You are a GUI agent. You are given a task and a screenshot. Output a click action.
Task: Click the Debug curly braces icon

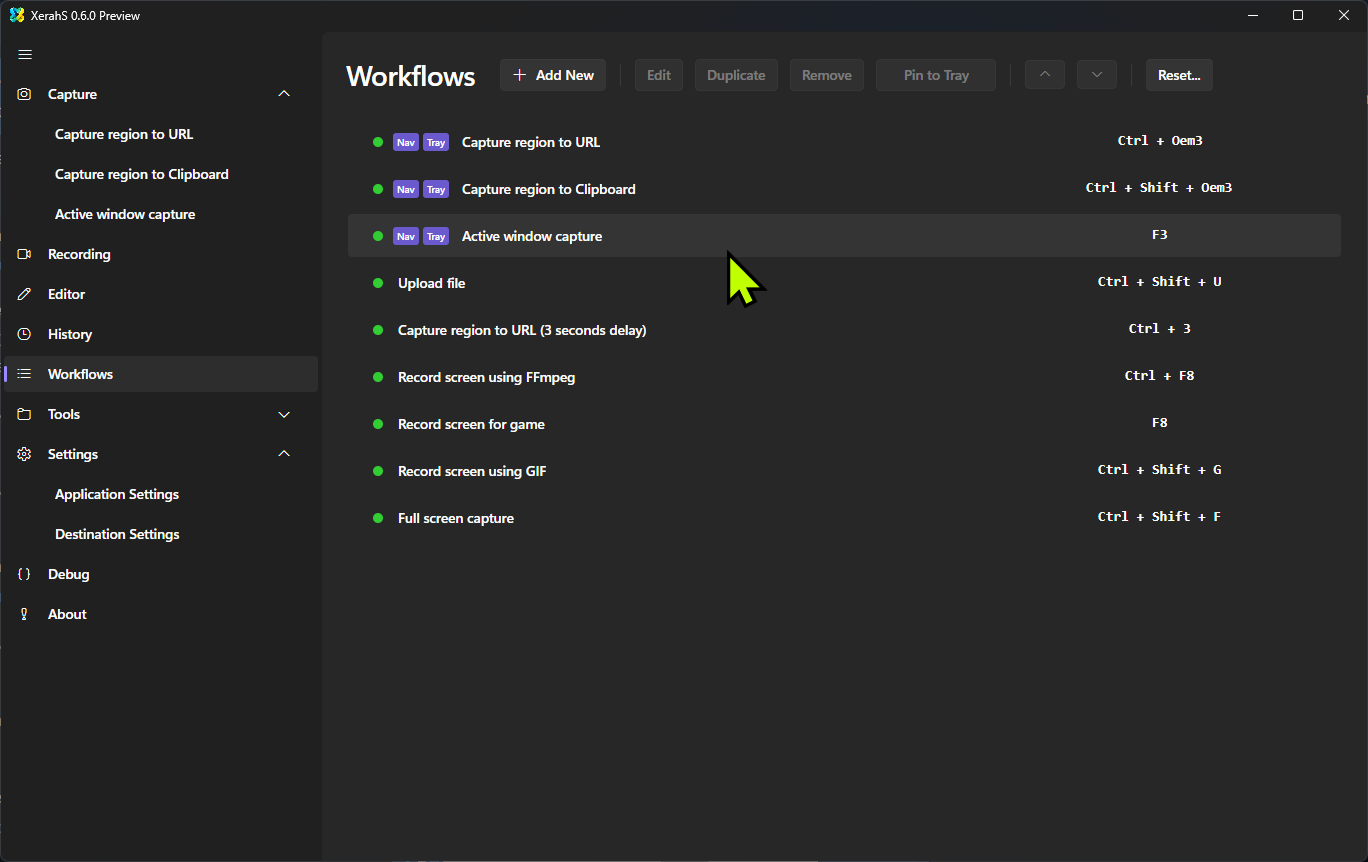pyautogui.click(x=25, y=574)
